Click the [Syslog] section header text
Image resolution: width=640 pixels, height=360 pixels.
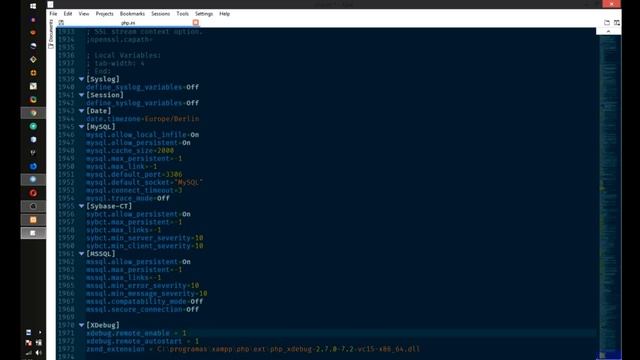(103, 79)
